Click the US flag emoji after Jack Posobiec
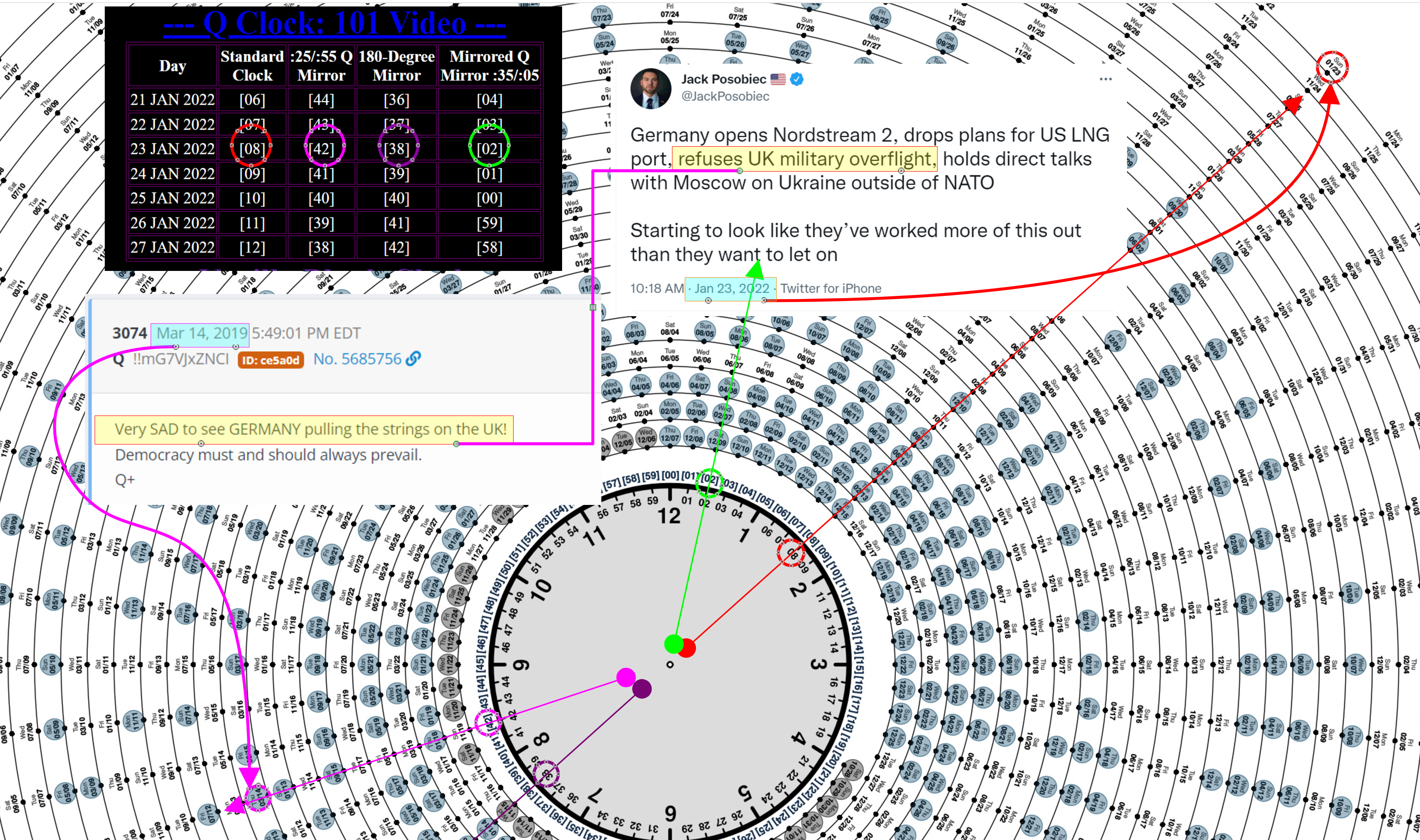The width and height of the screenshot is (1420, 840). pos(778,79)
